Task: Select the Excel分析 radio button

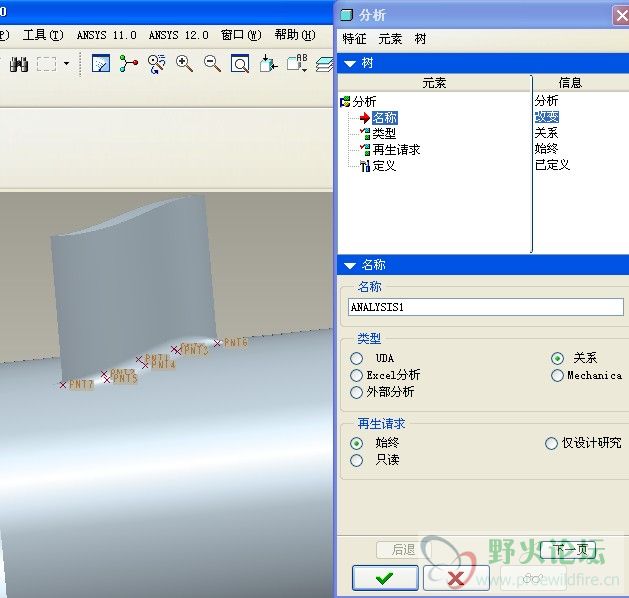Action: (356, 375)
